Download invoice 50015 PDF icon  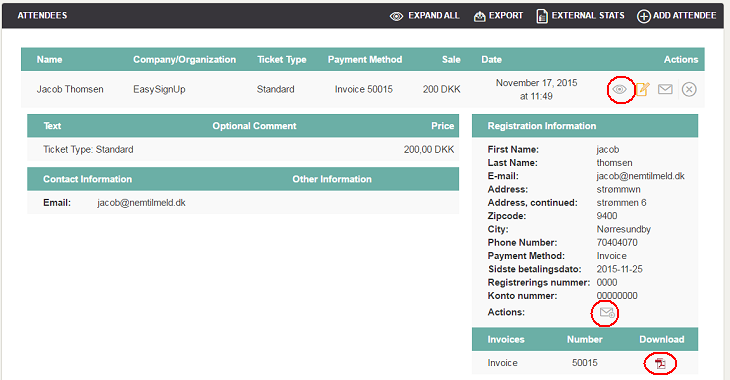(x=660, y=363)
